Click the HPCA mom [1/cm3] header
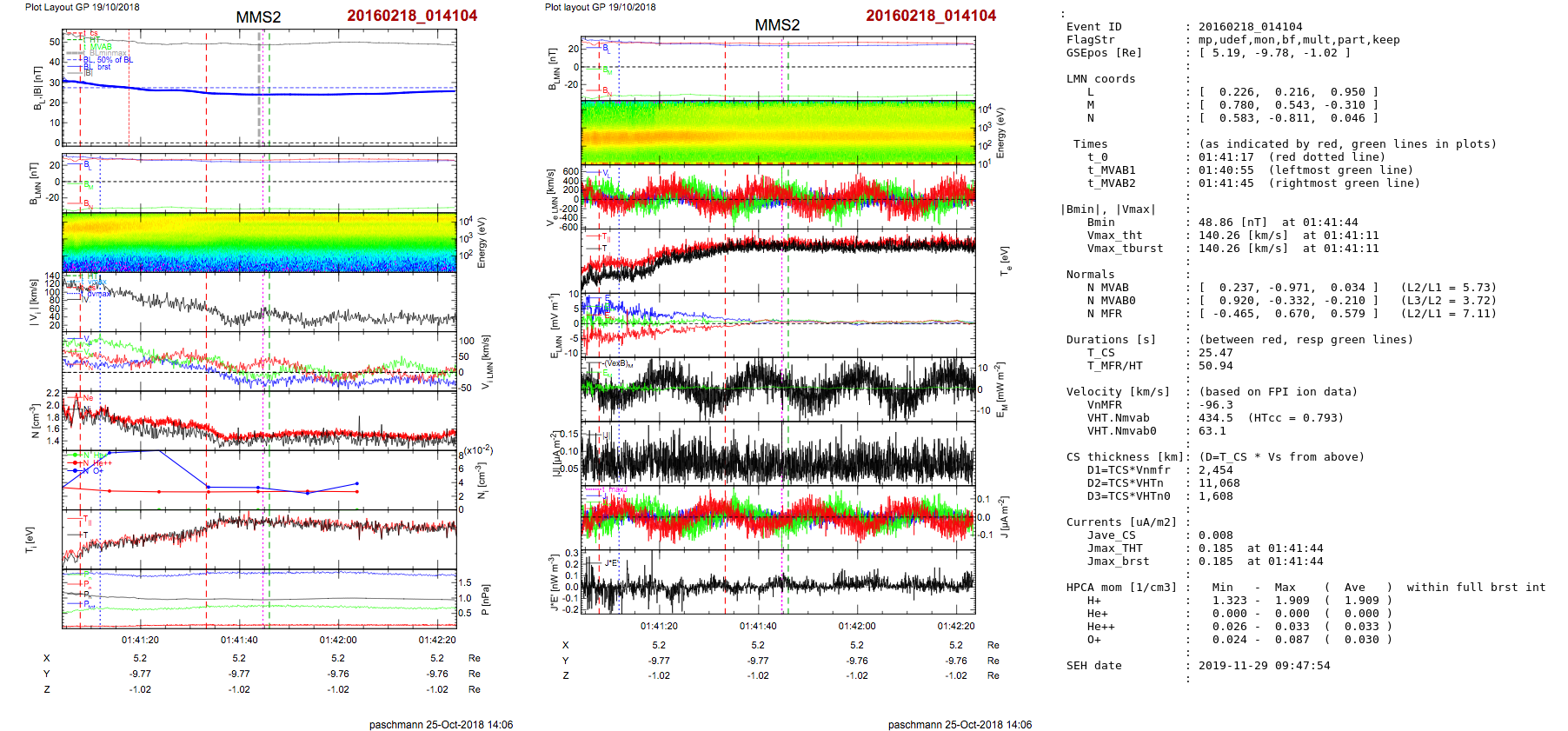Viewport: 1568px width, 731px height. (x=1121, y=588)
